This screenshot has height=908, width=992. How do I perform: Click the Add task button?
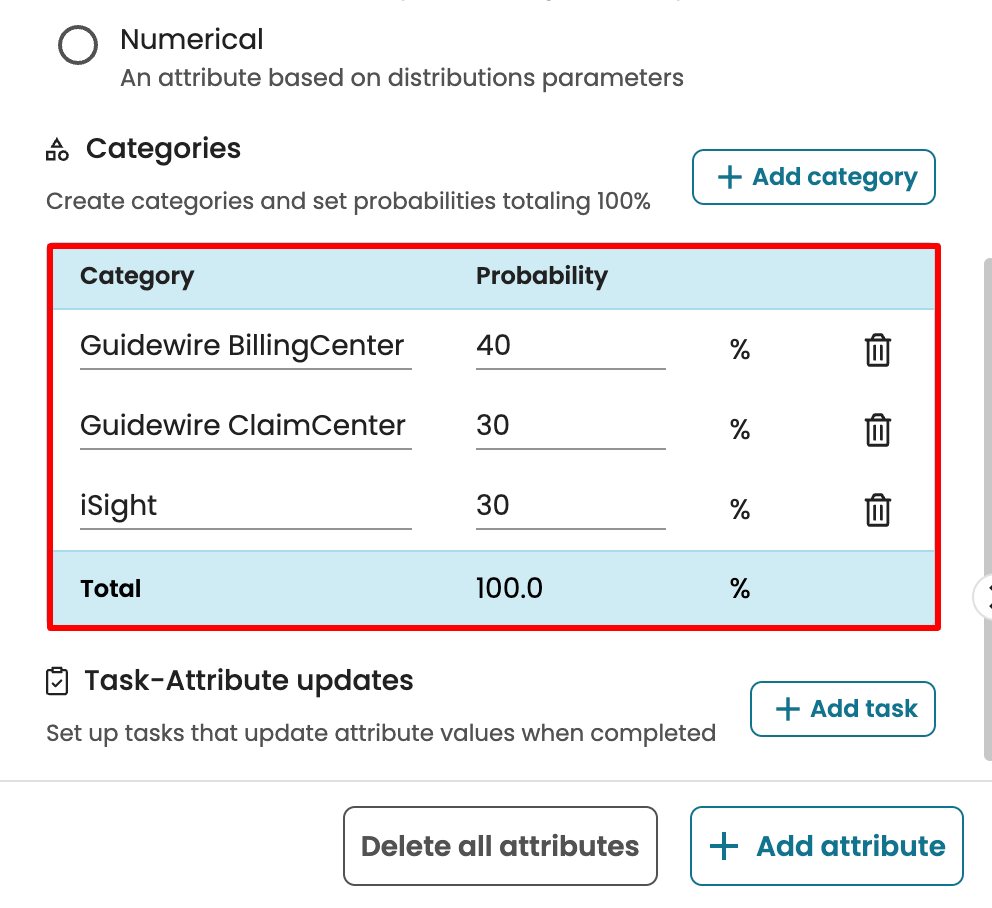coord(842,710)
